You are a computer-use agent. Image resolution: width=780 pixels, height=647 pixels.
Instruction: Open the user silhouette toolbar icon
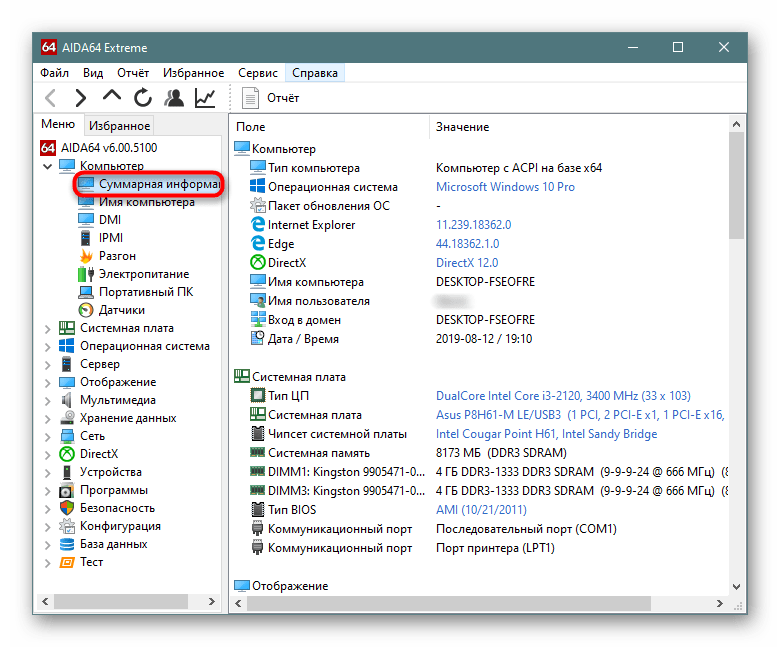click(174, 97)
